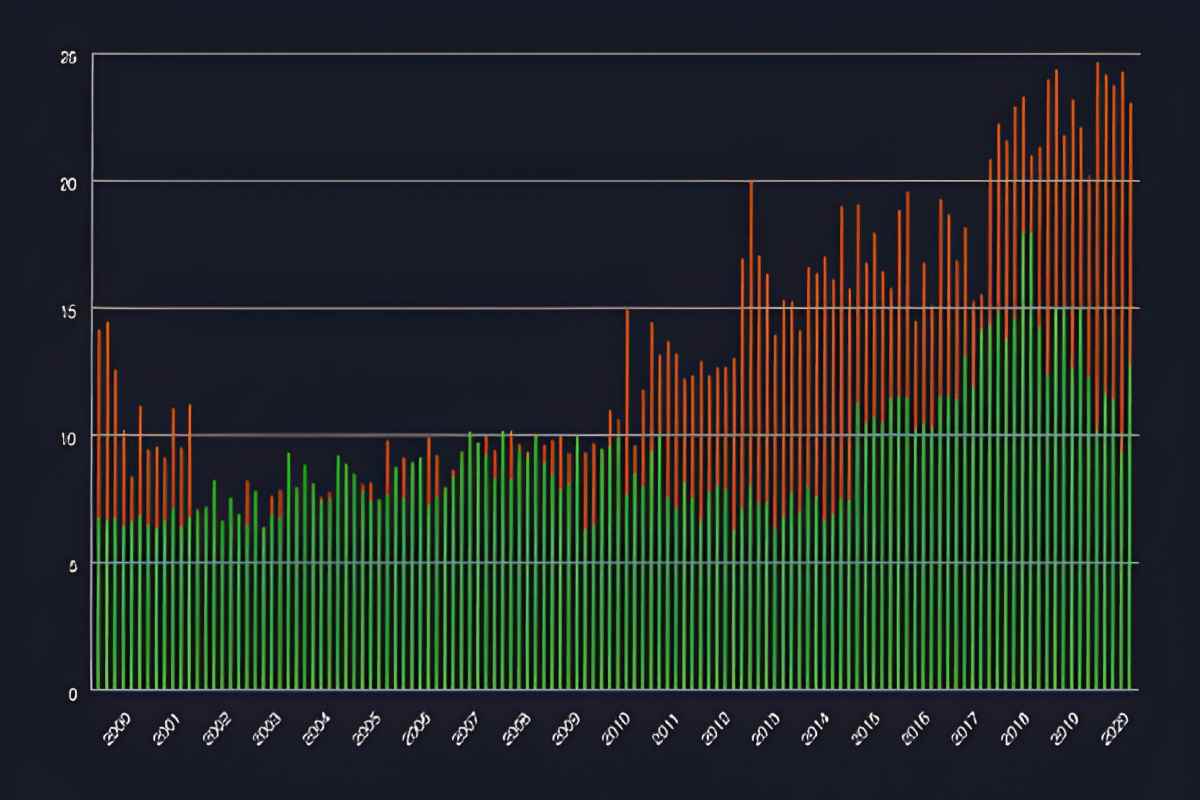Select the 2003 x-axis year label
Screen dimensions: 1200x800
tap(267, 726)
